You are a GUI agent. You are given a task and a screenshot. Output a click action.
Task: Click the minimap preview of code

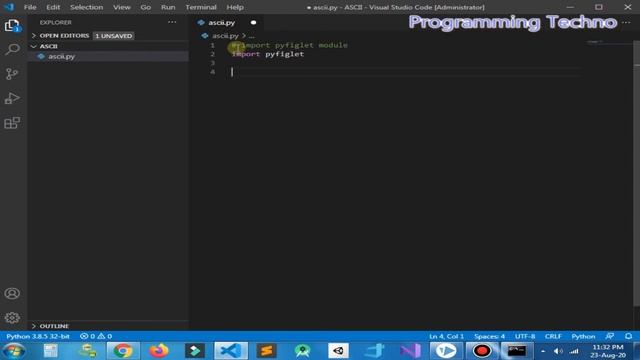click(595, 42)
